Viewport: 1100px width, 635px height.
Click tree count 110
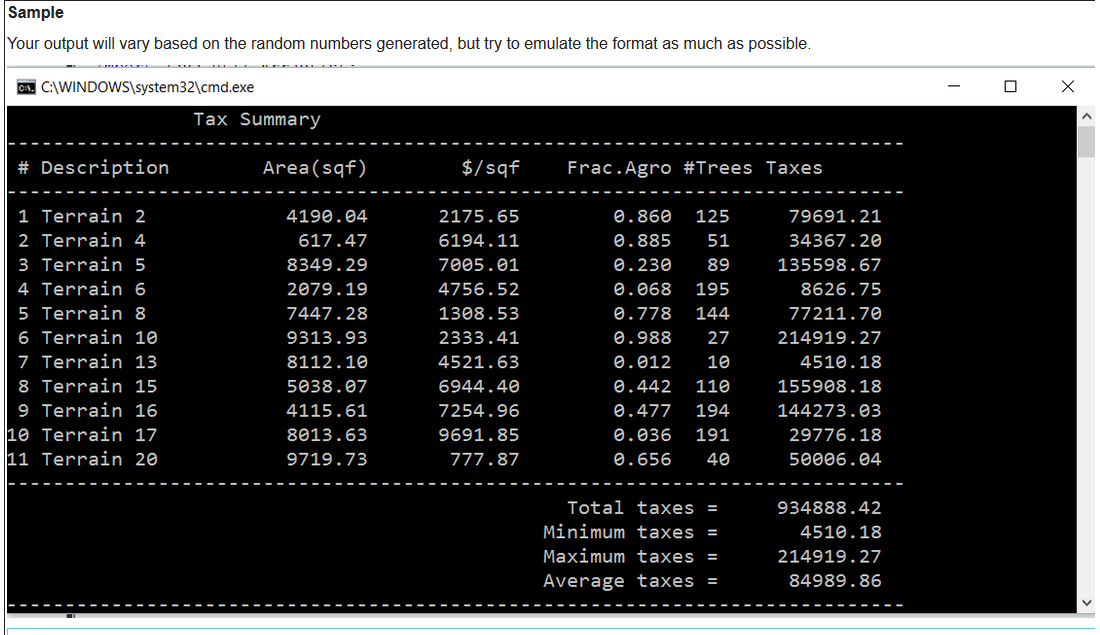(x=712, y=387)
